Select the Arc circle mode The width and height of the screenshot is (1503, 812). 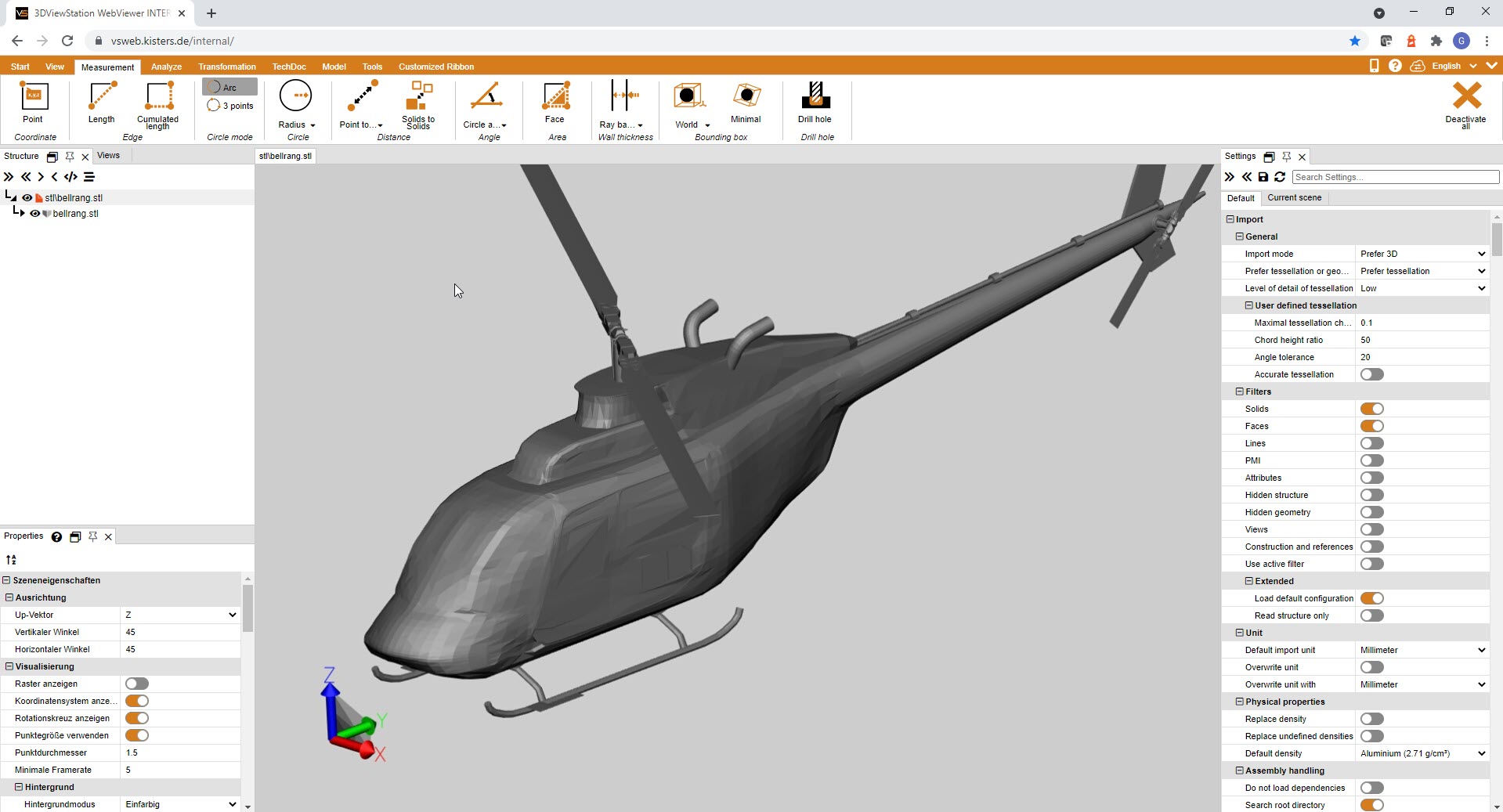coord(229,87)
